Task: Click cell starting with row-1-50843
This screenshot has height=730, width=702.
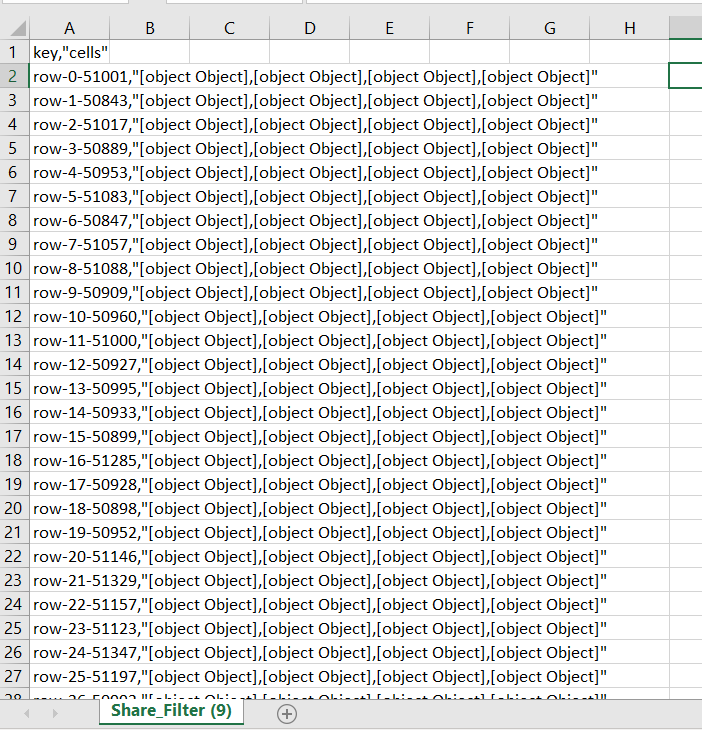Action: point(69,100)
